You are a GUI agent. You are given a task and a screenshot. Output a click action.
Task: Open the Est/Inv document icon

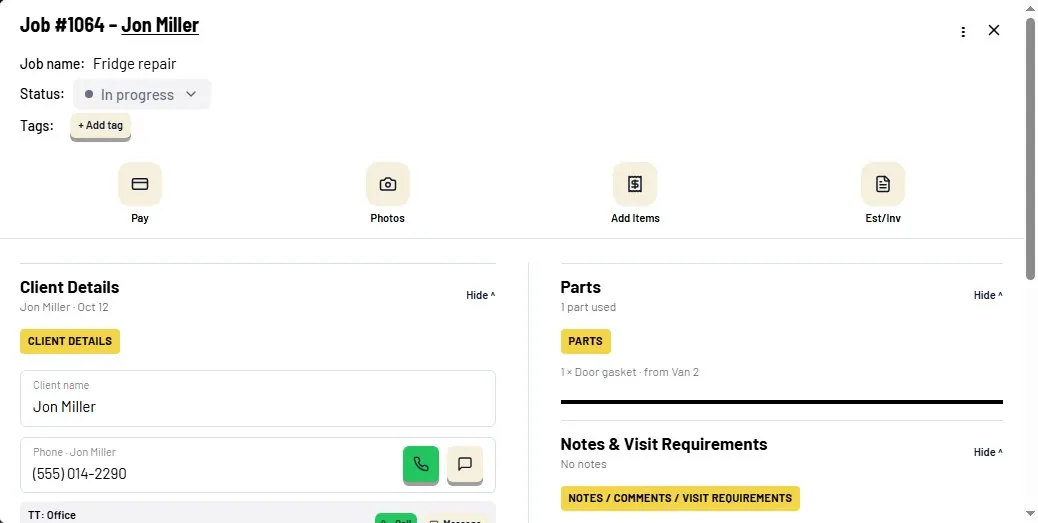[x=882, y=184]
